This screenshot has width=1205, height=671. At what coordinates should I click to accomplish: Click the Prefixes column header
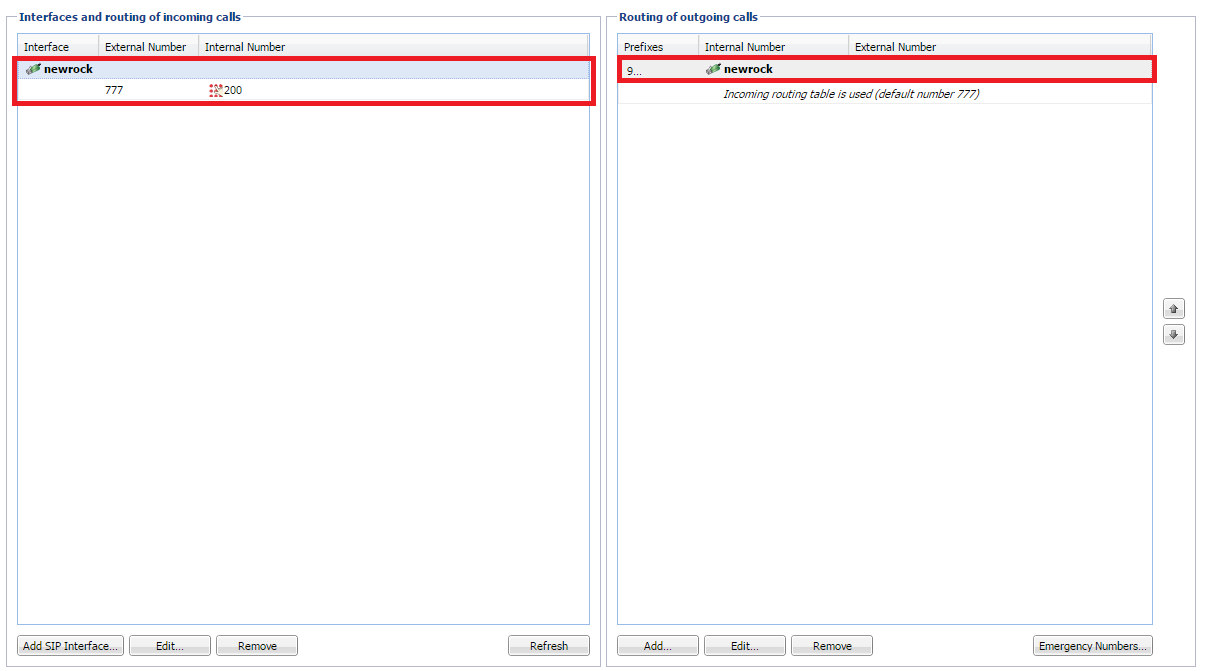(644, 47)
